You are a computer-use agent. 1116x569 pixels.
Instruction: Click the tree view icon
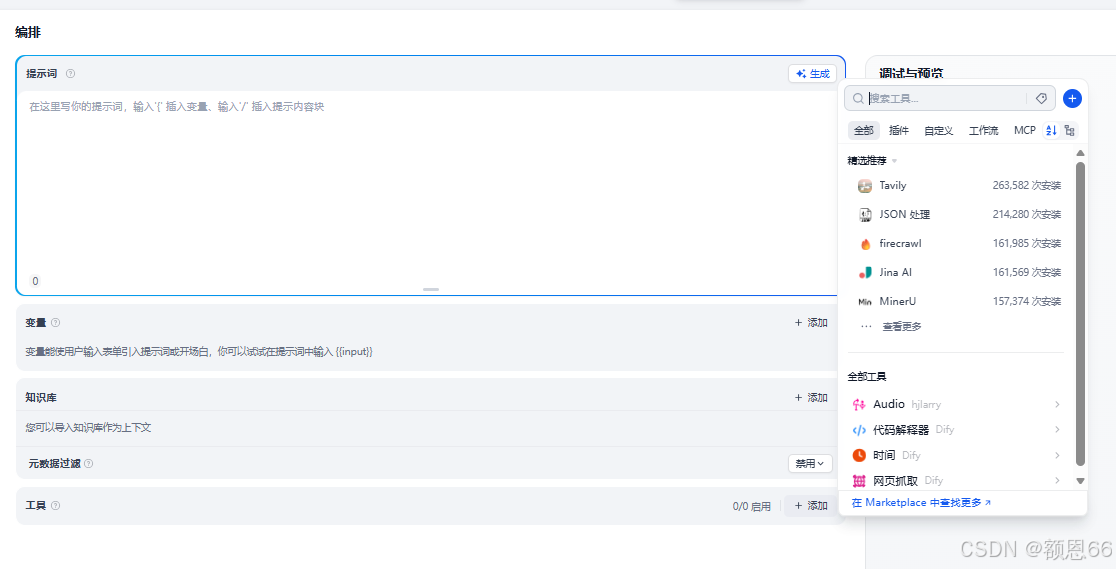pos(1069,130)
